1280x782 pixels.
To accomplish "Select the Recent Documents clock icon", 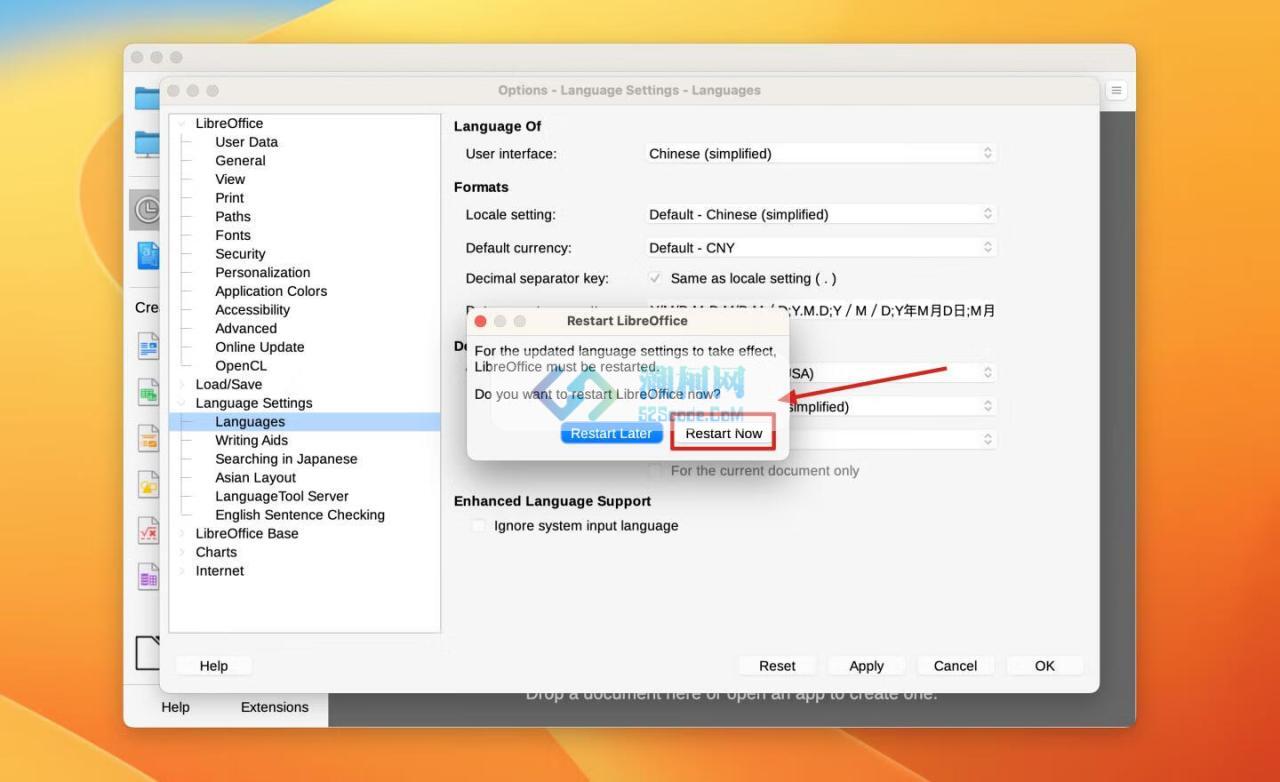I will tap(147, 209).
